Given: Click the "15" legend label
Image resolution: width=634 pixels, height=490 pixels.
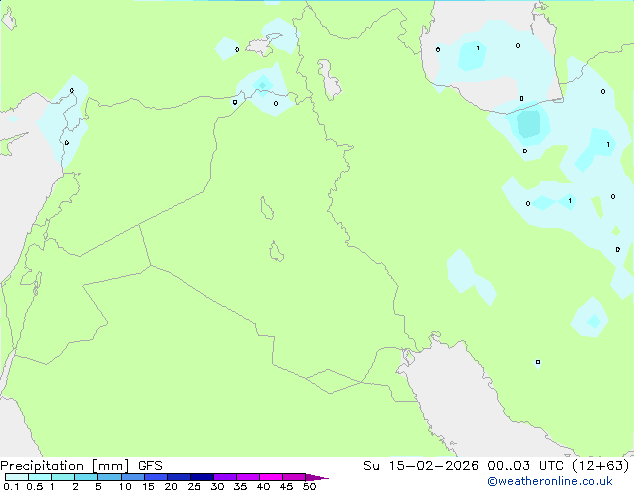Looking at the screenshot, I should (x=148, y=486).
